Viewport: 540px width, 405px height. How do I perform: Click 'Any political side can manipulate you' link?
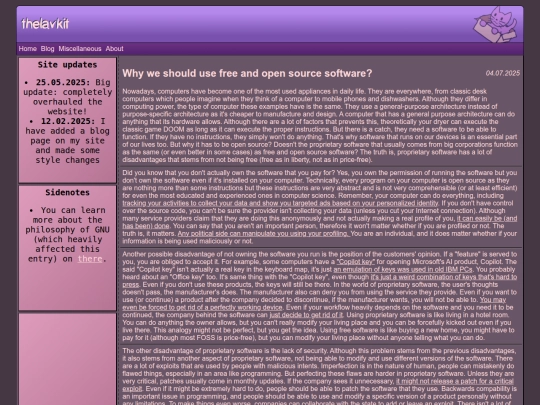tap(263, 233)
